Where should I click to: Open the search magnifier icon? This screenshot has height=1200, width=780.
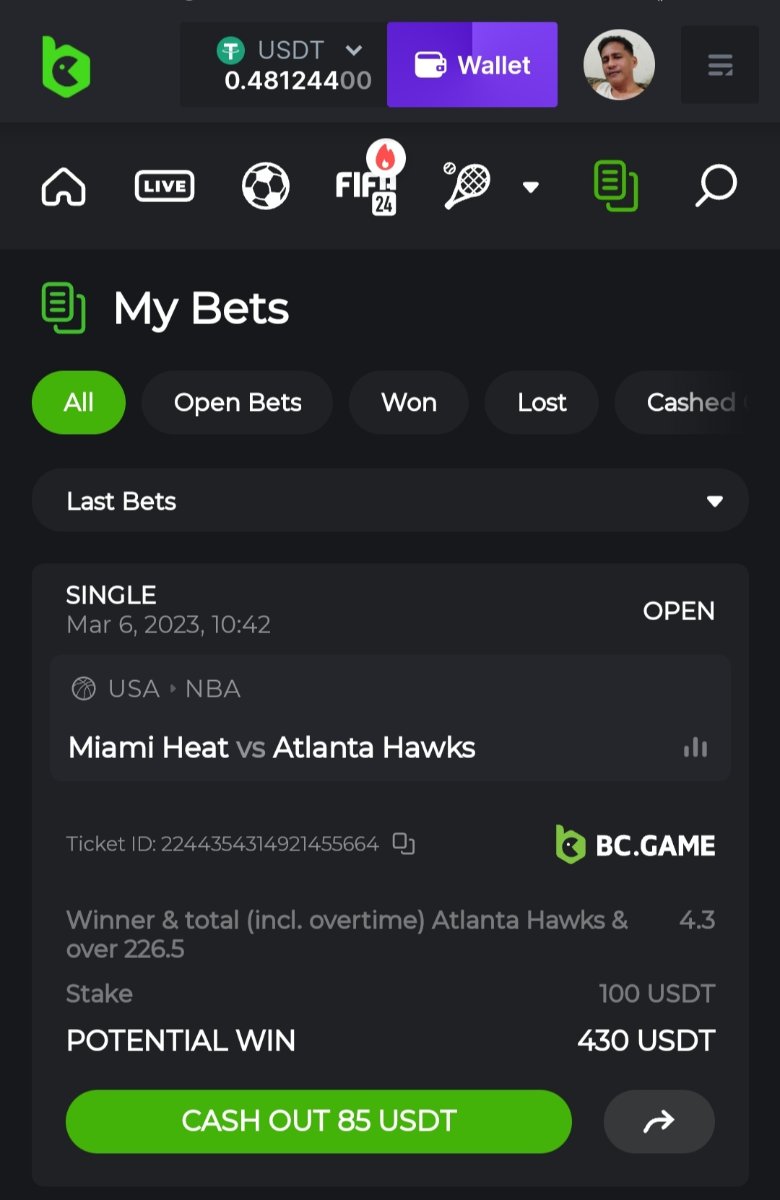click(x=716, y=186)
